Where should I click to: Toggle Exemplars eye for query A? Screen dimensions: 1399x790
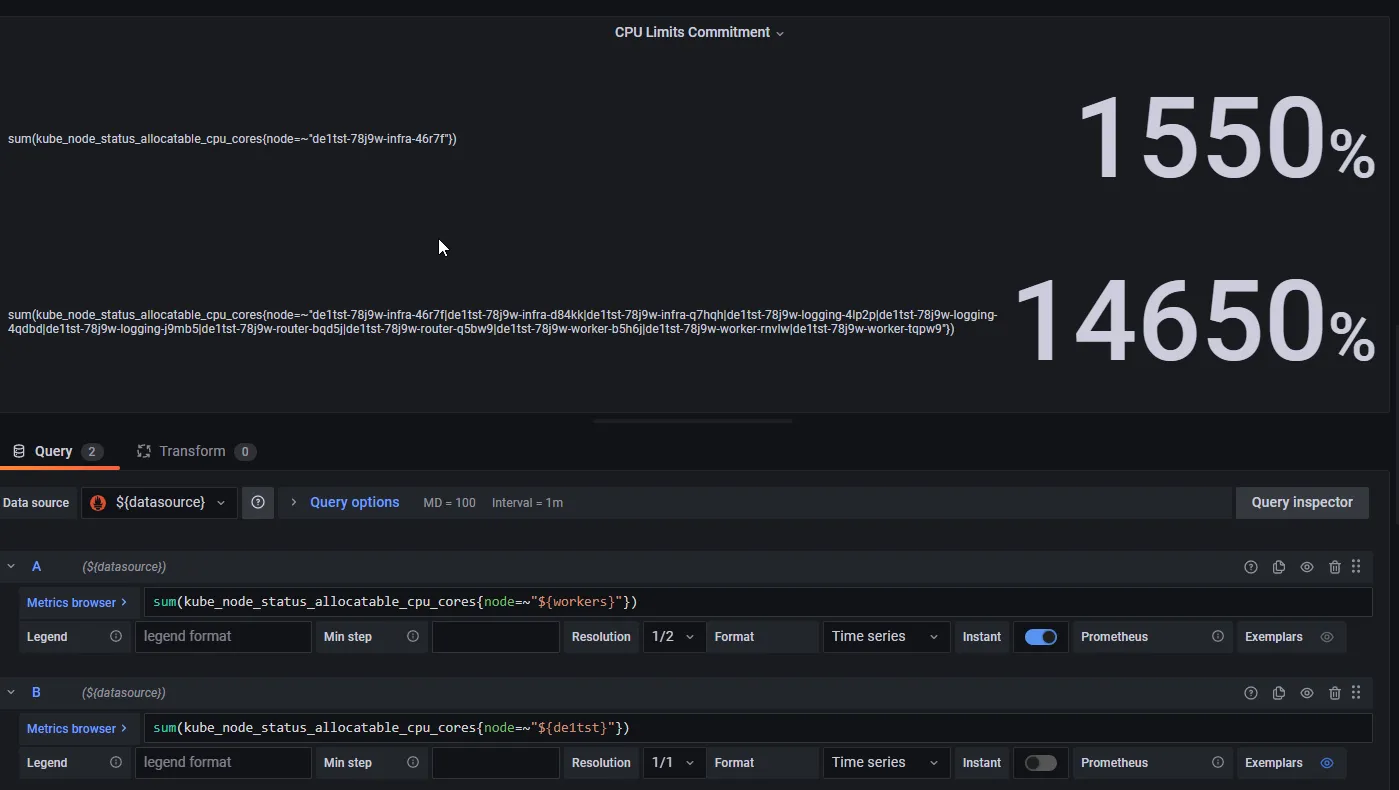pos(1327,637)
